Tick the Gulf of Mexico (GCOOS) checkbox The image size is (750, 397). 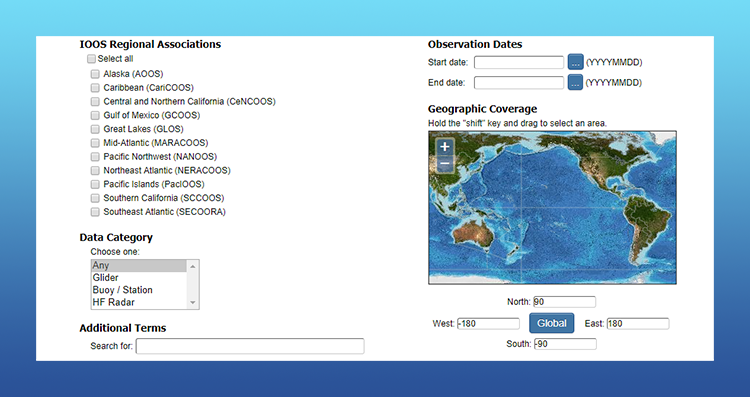click(x=95, y=115)
